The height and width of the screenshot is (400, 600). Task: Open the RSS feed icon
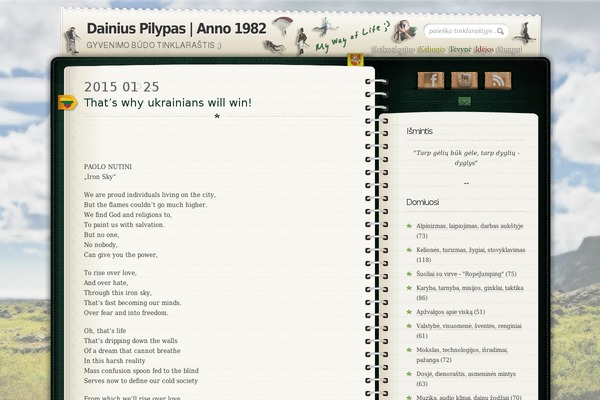[498, 80]
